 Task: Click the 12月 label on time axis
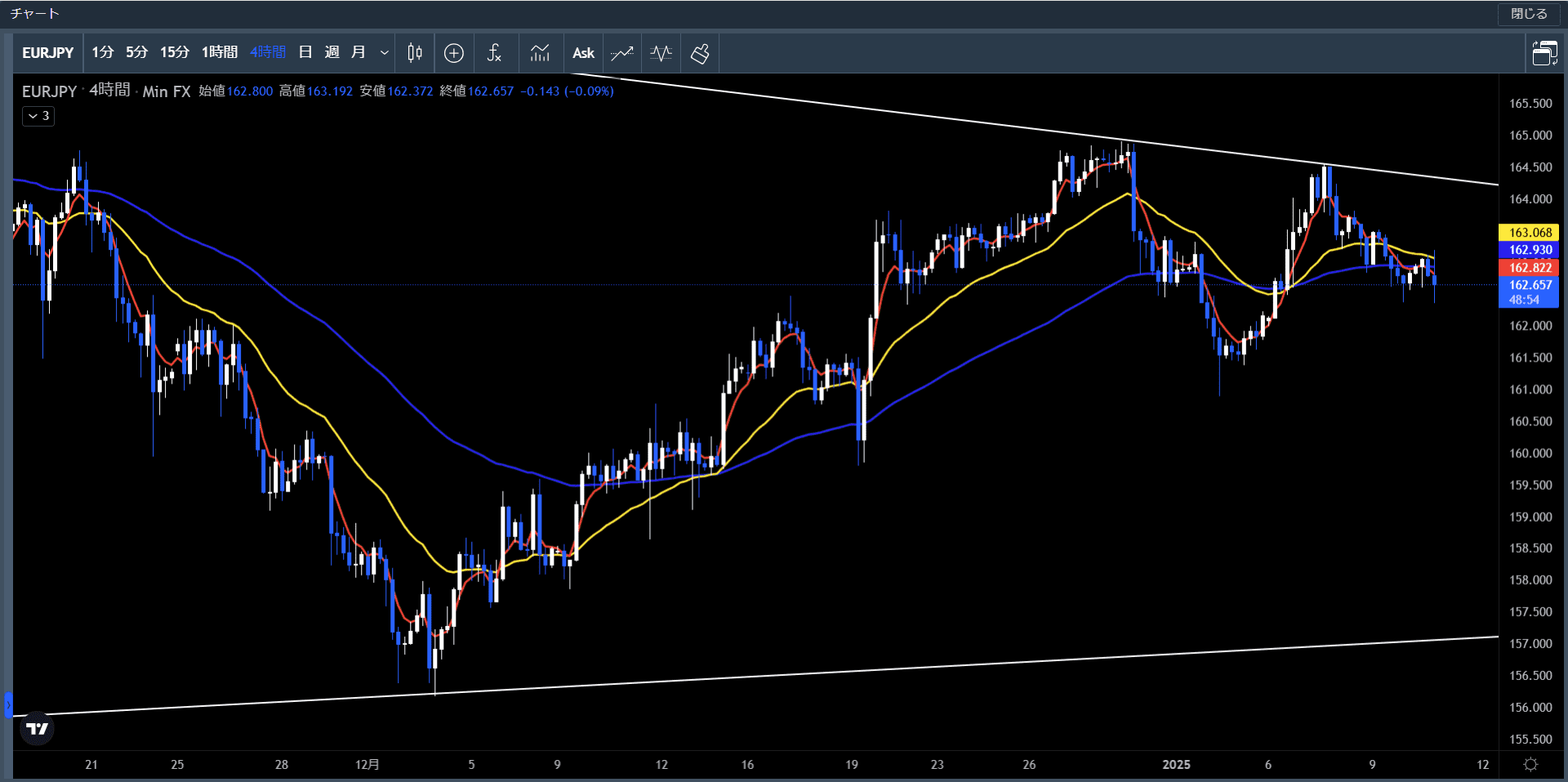(367, 765)
